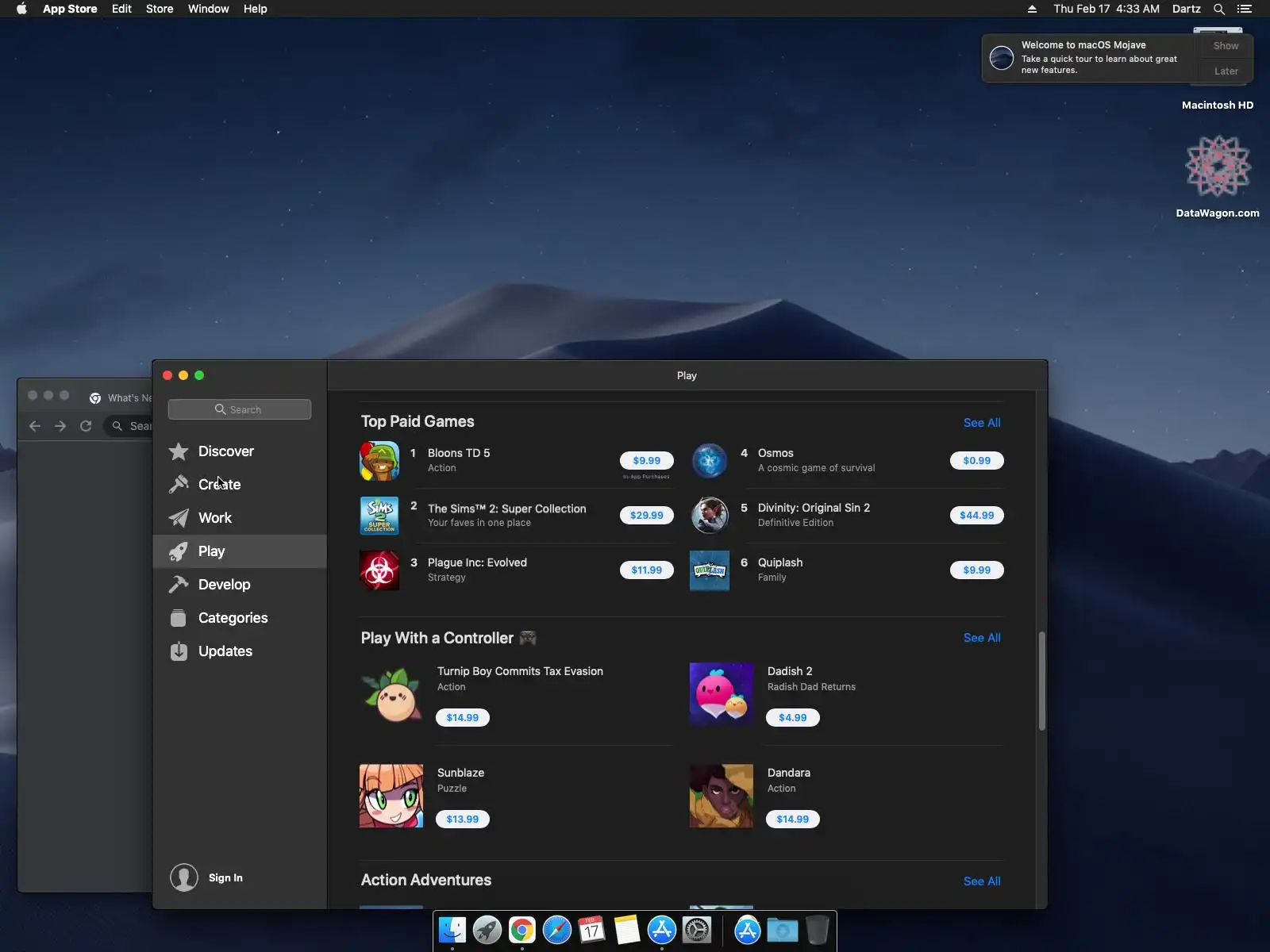Open the Osmos game icon
Screen dimensions: 1270x952
pos(710,461)
